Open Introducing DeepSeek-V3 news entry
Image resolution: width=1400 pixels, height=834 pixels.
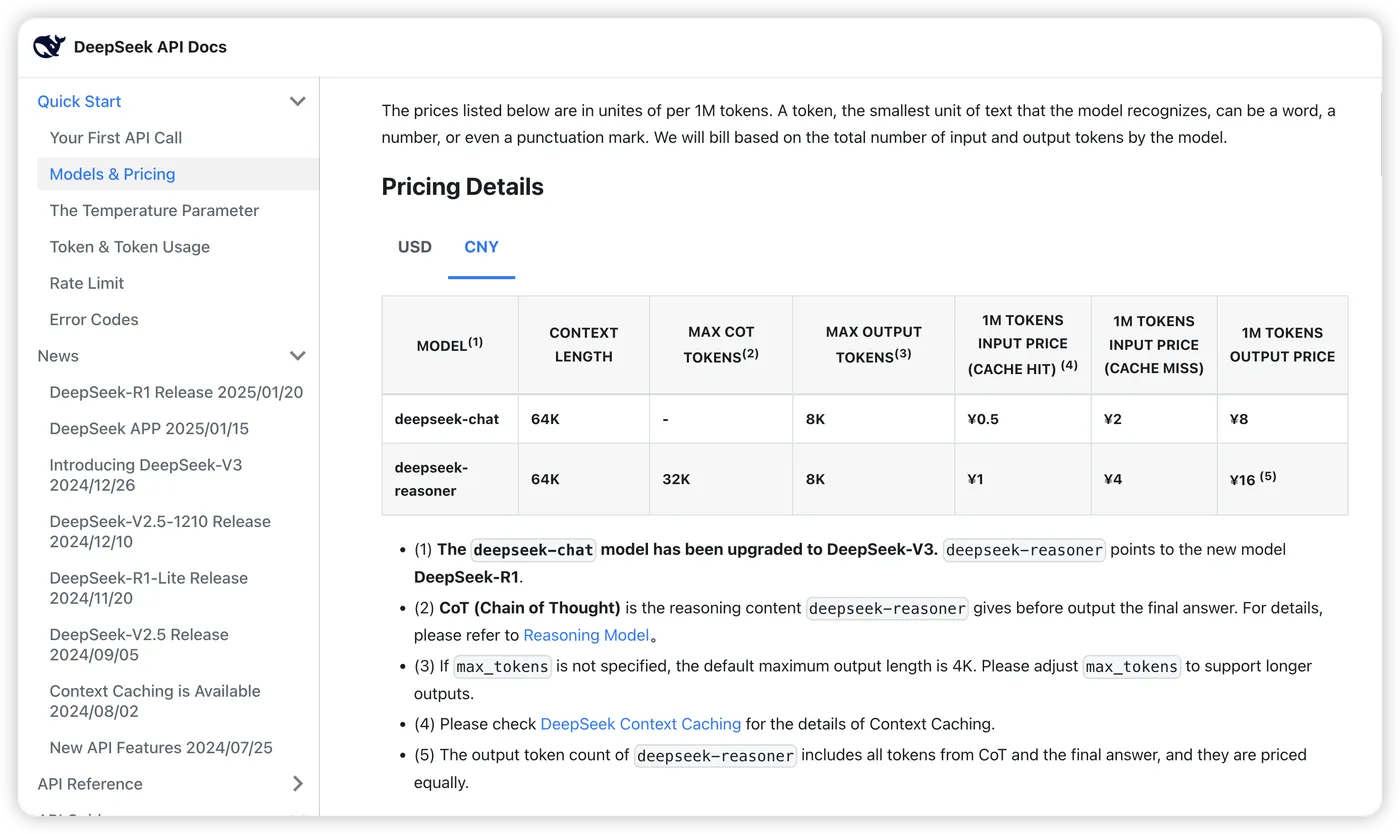coord(146,475)
